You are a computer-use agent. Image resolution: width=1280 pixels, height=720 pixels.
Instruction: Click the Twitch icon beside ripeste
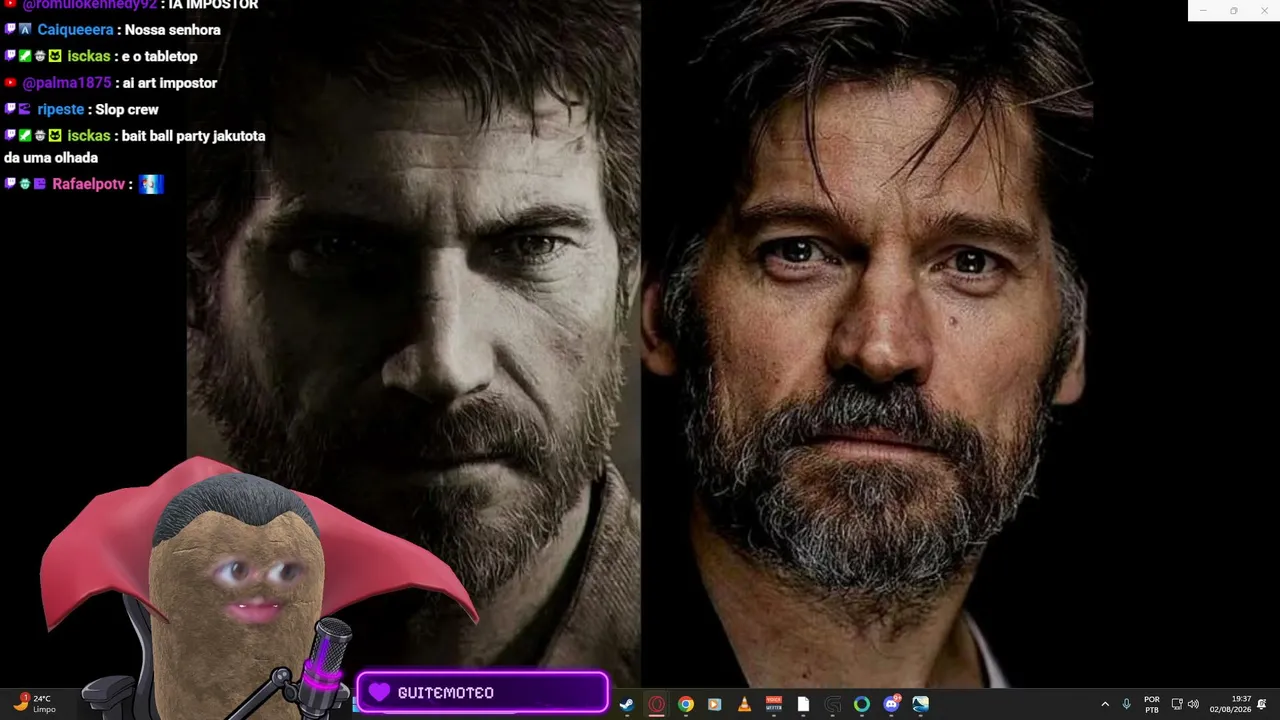point(11,109)
